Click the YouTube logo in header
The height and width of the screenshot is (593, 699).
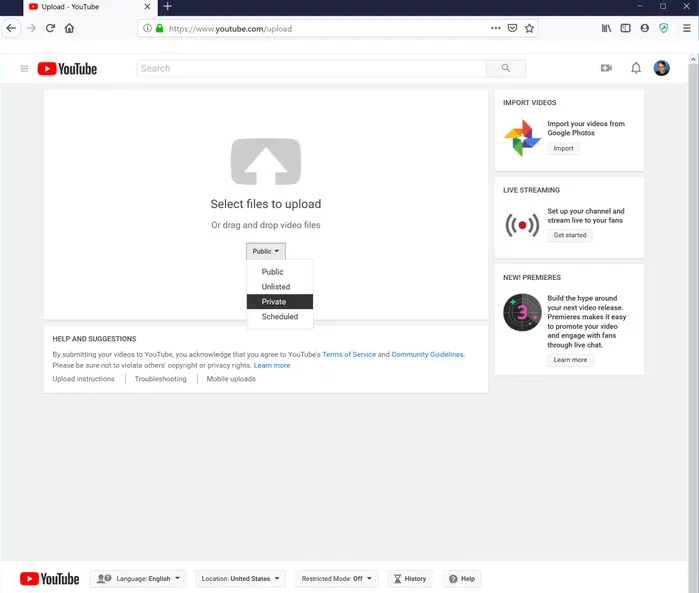(x=67, y=69)
